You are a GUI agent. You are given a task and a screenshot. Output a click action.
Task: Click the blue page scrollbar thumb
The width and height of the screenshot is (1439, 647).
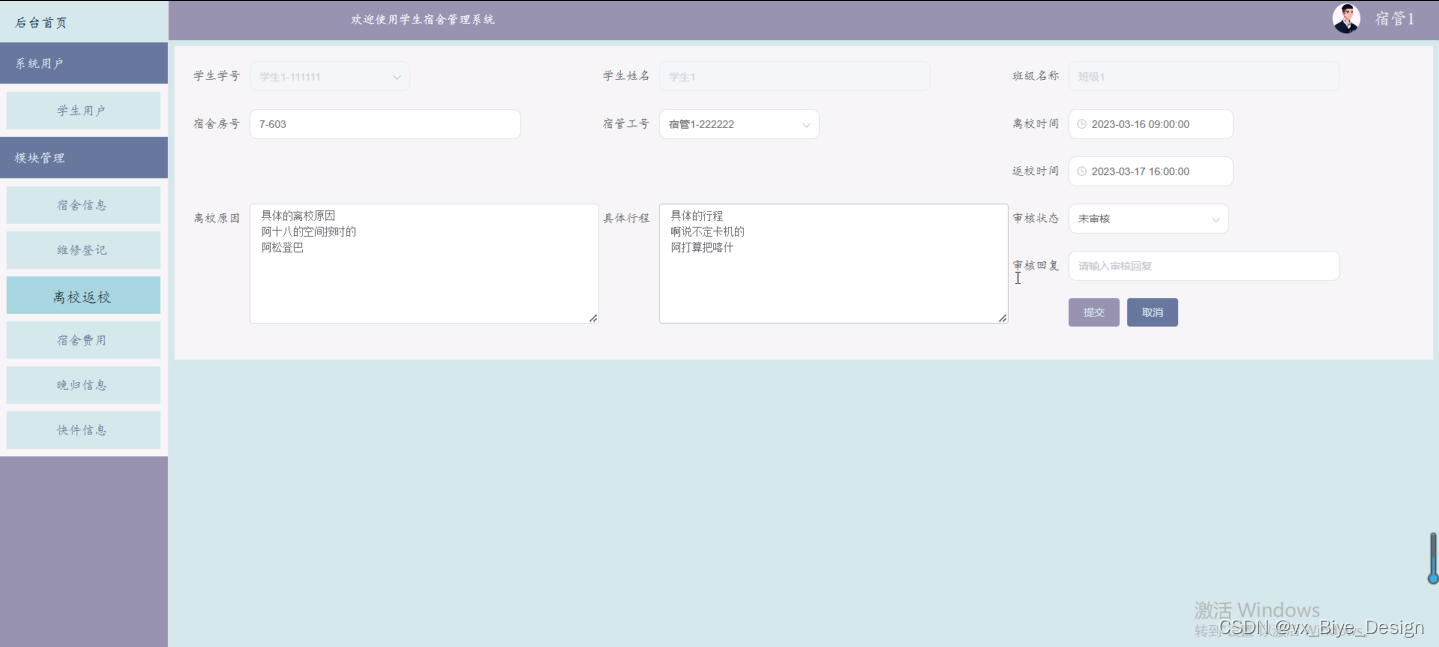click(x=1433, y=558)
